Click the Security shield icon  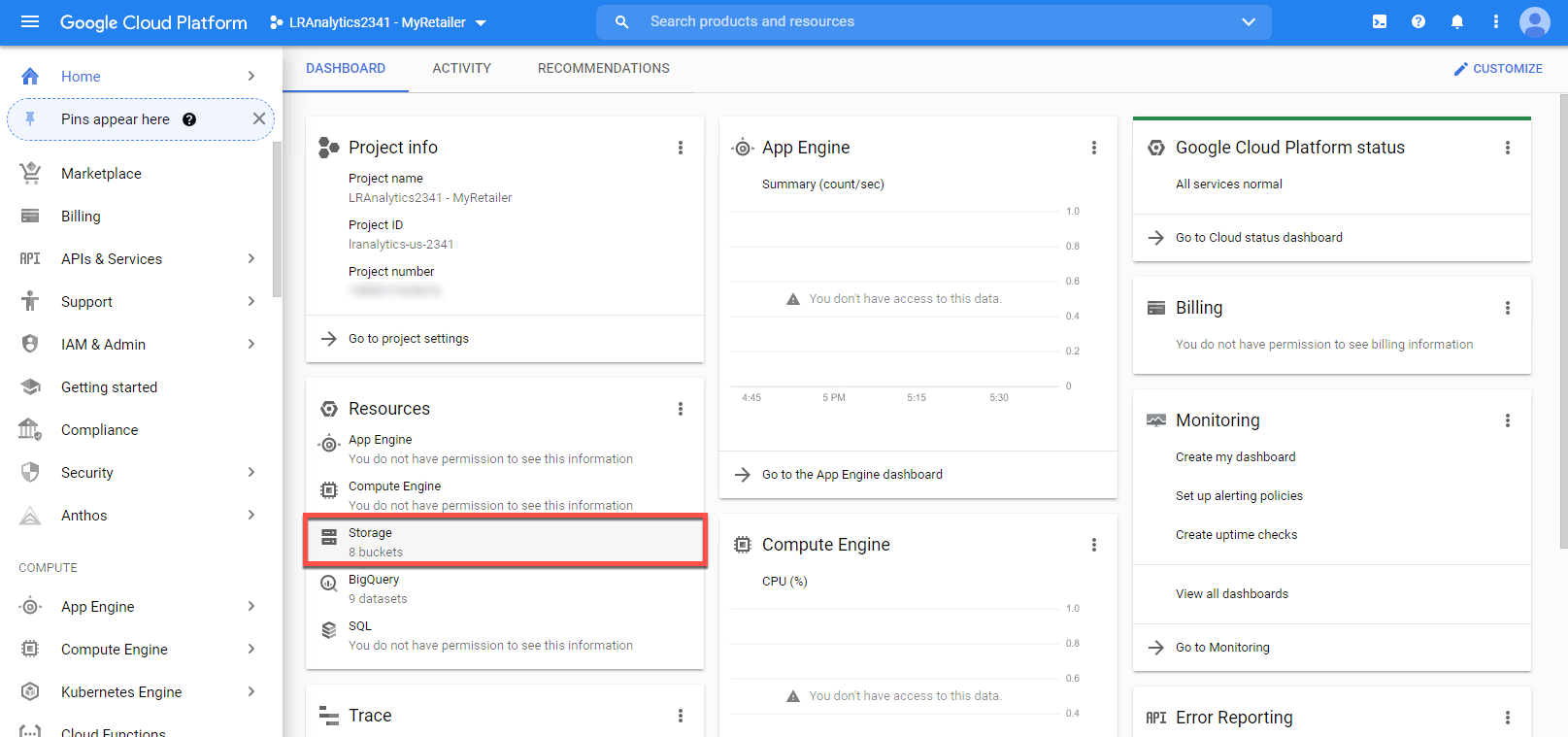tap(30, 472)
